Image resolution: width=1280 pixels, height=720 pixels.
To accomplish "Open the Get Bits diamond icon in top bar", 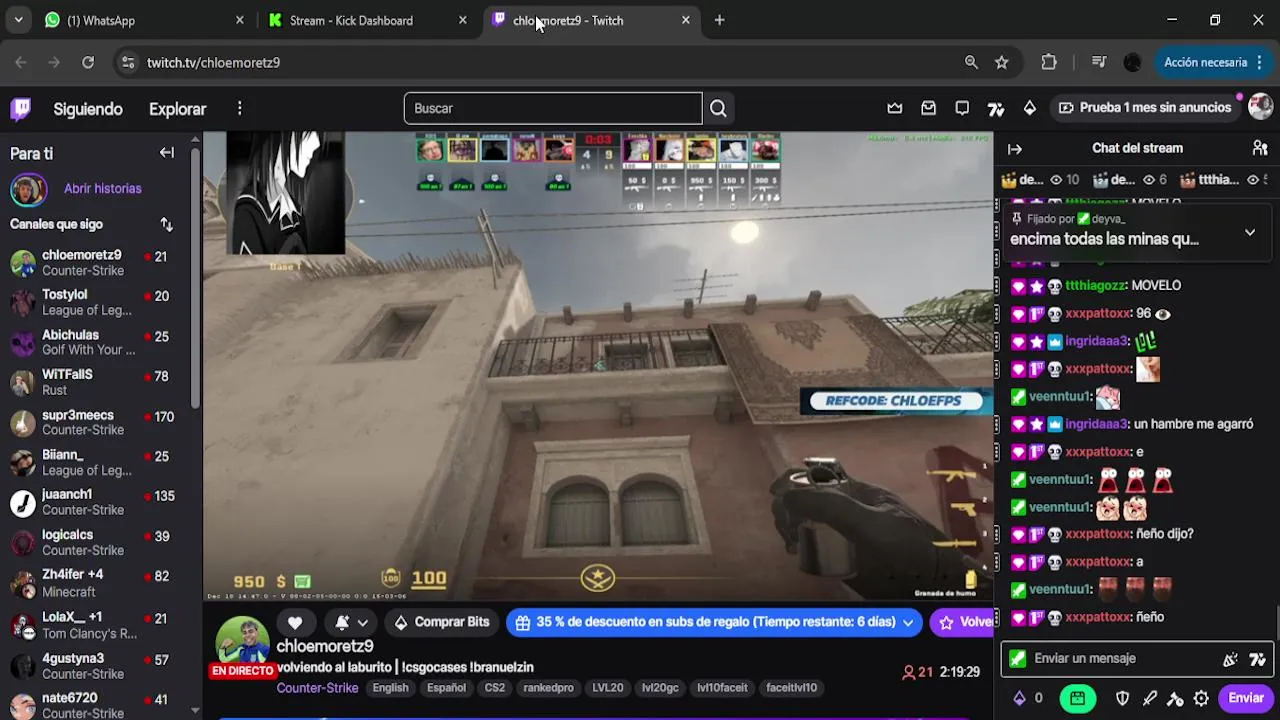I will [1030, 108].
